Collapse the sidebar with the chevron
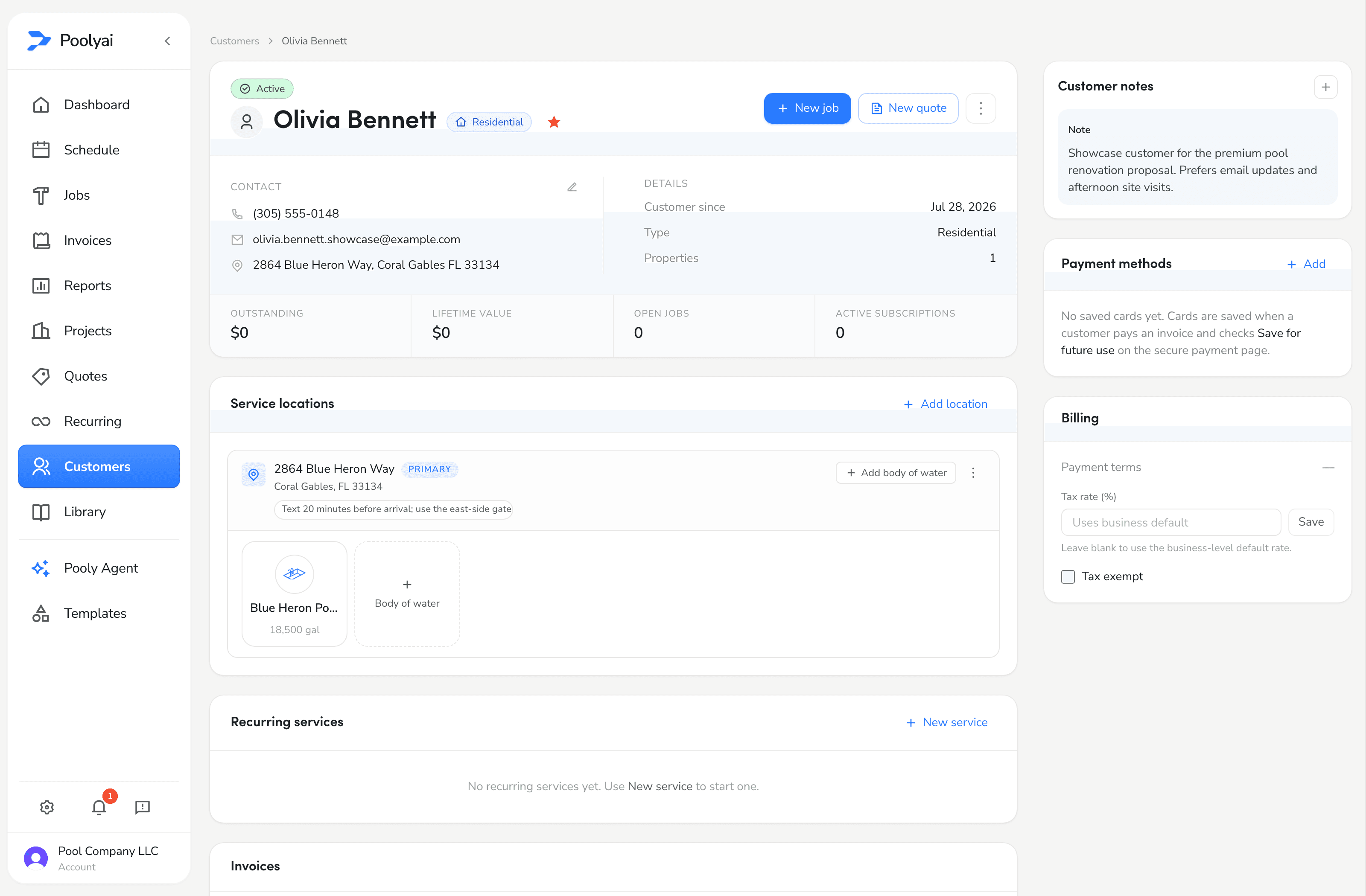This screenshot has height=896, width=1366. [168, 41]
